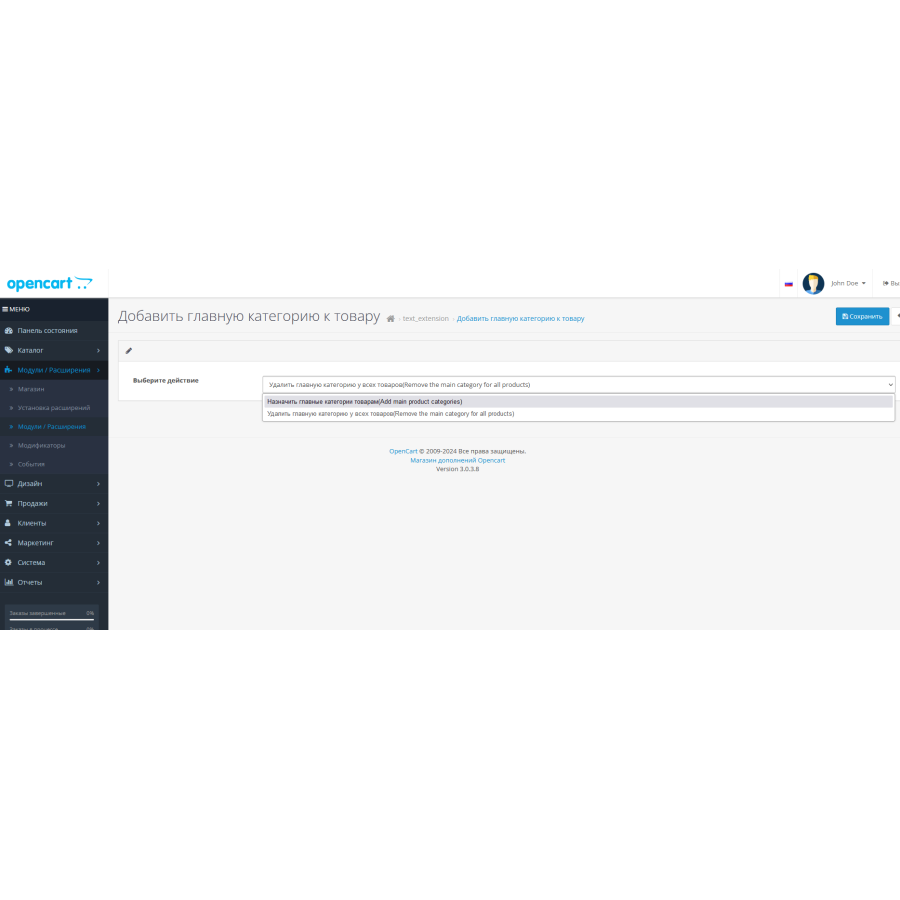This screenshot has width=900, height=900.
Task: Open Панель состояния in sidebar
Action: pyautogui.click(x=47, y=331)
